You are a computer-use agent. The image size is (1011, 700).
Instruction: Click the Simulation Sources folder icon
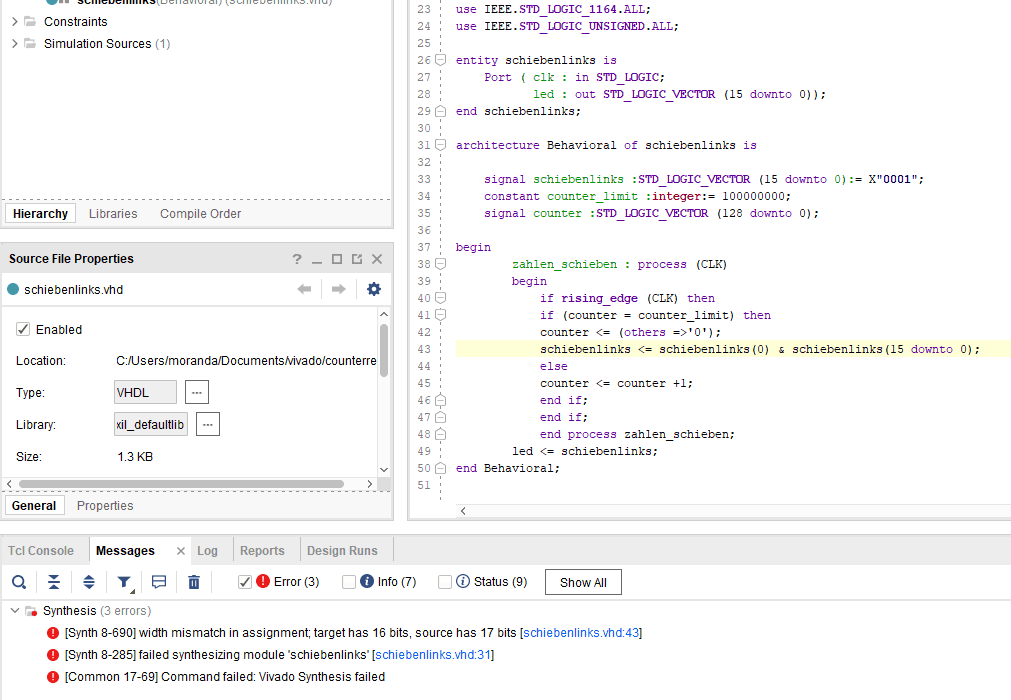[30, 43]
